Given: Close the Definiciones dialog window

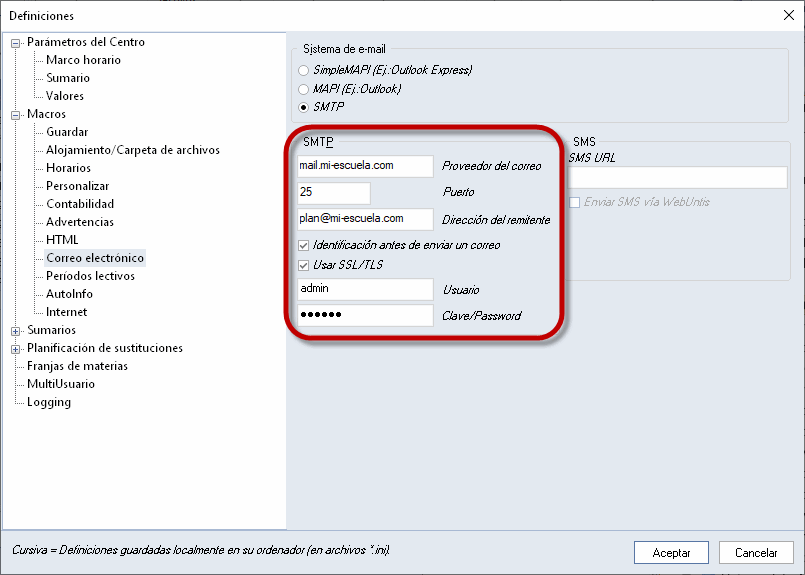Looking at the screenshot, I should pyautogui.click(x=789, y=15).
